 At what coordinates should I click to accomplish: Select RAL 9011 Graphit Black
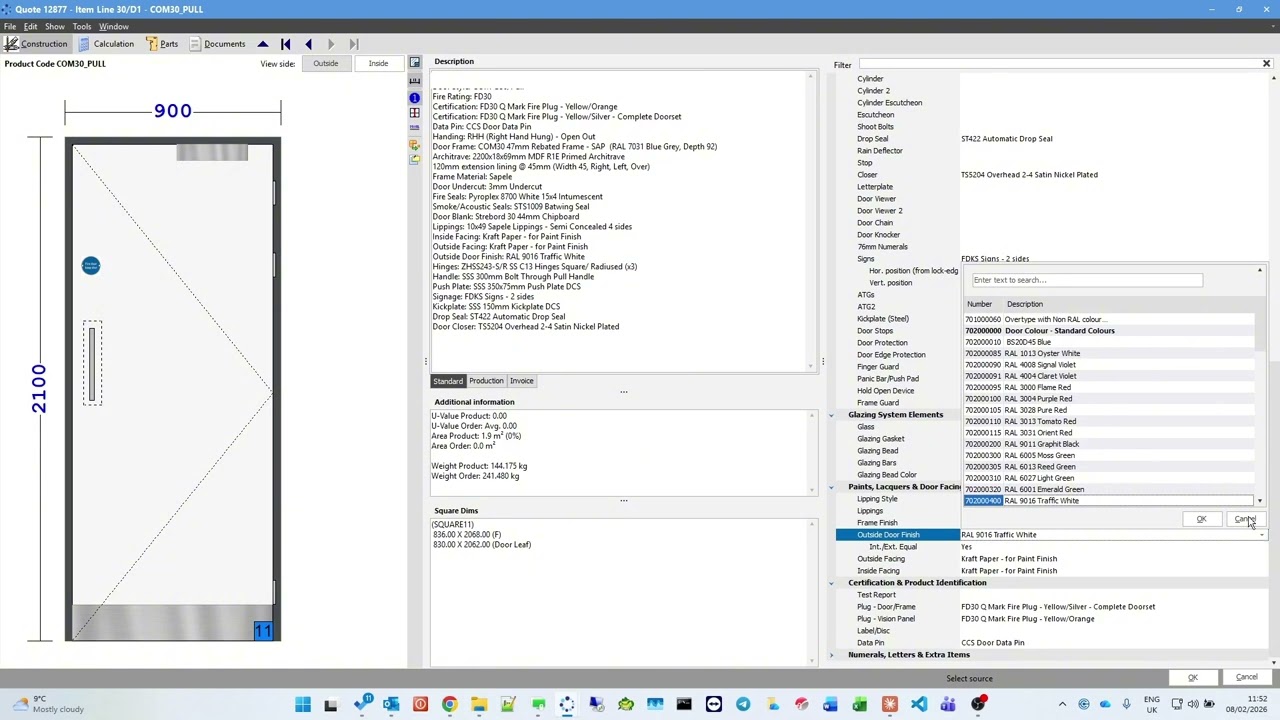click(x=1108, y=444)
